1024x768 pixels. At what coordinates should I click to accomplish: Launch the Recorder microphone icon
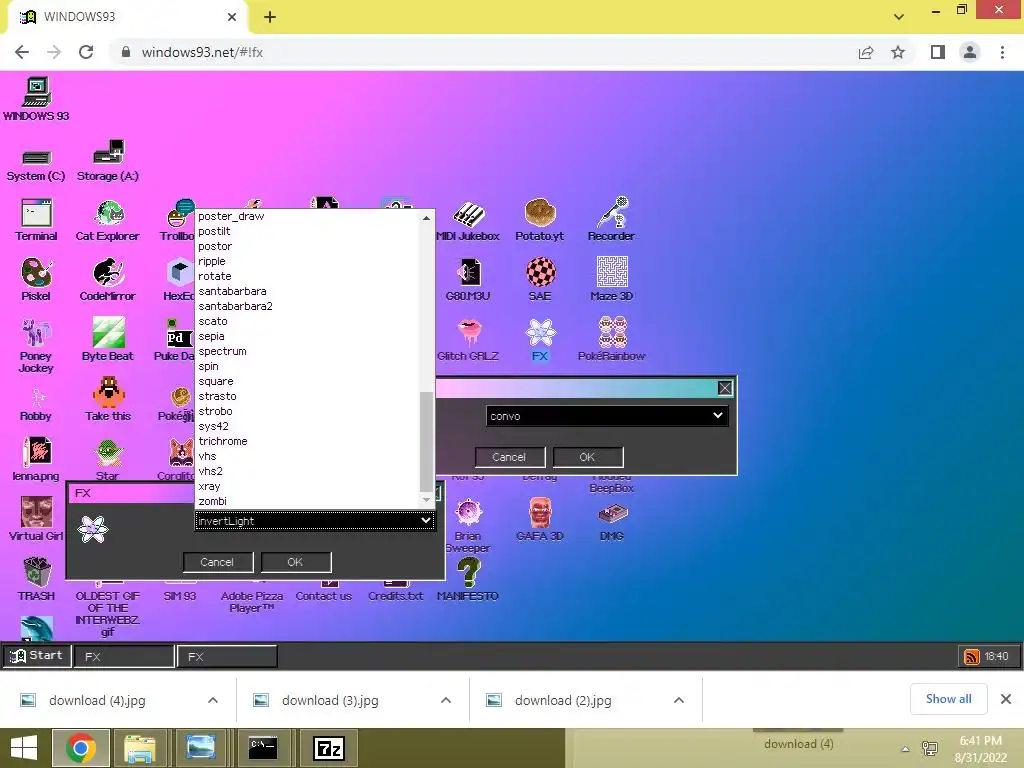(x=612, y=212)
